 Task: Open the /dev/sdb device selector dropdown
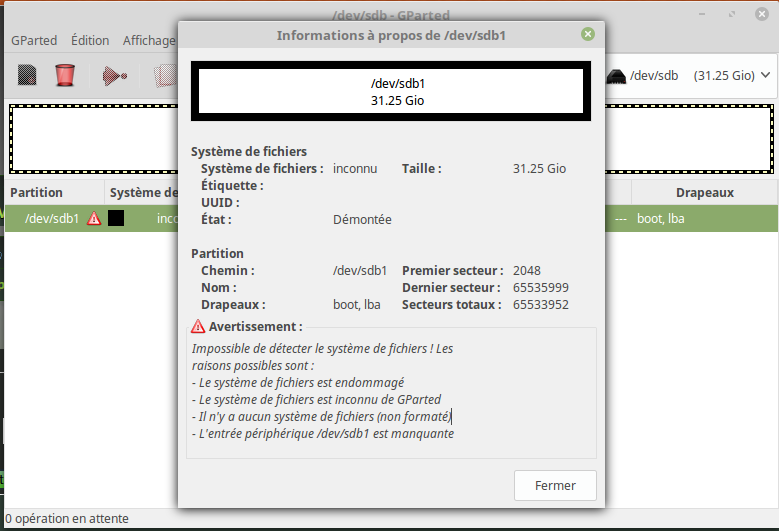(690, 76)
